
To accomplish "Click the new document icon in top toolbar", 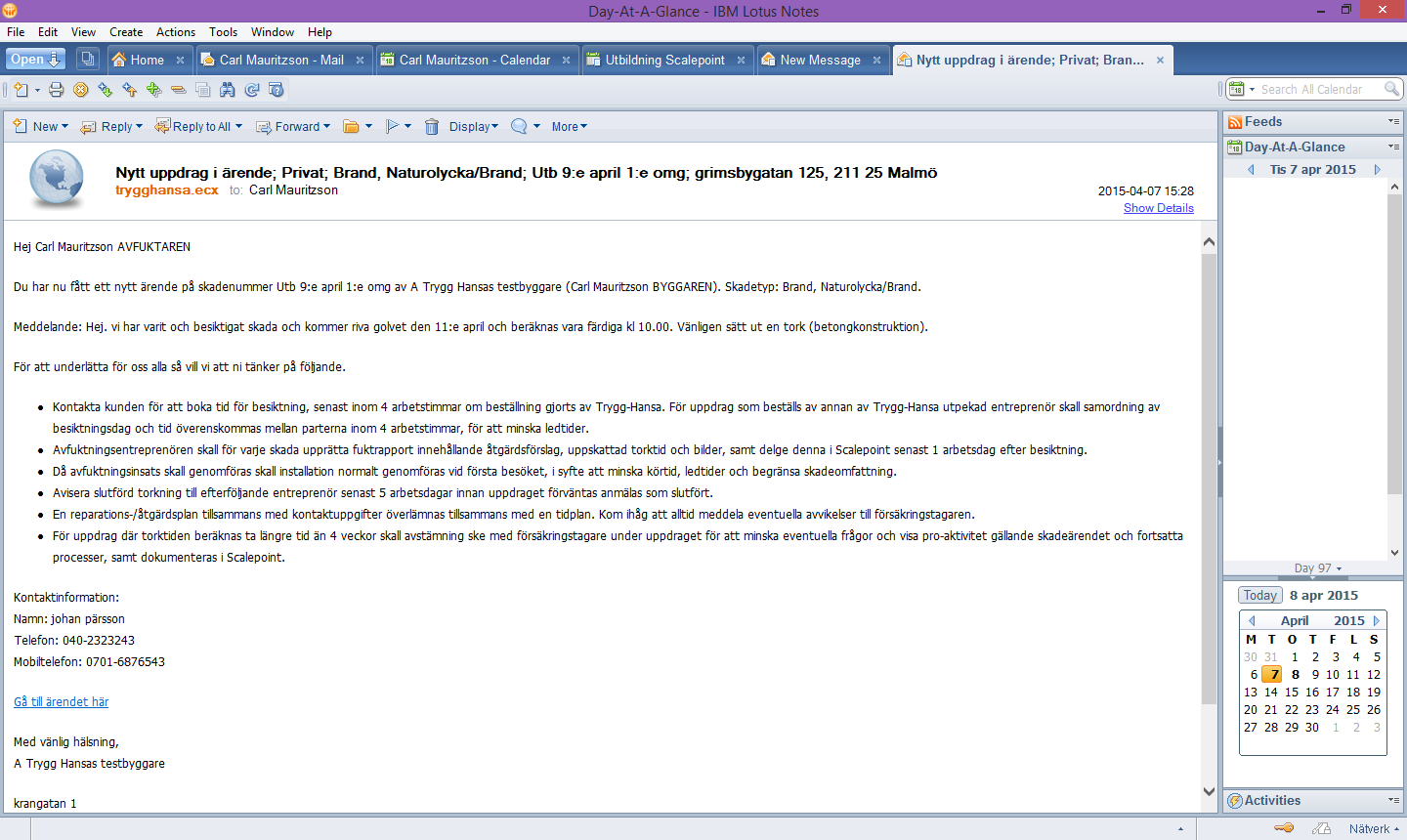I will 21,90.
